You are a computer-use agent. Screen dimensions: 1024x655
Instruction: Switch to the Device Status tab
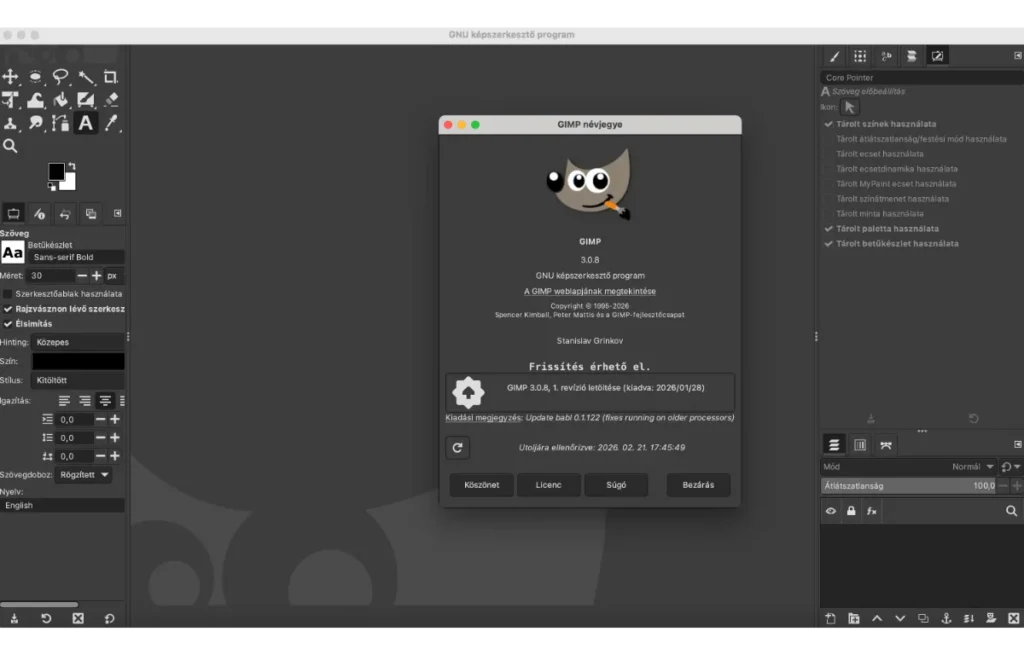(39, 214)
